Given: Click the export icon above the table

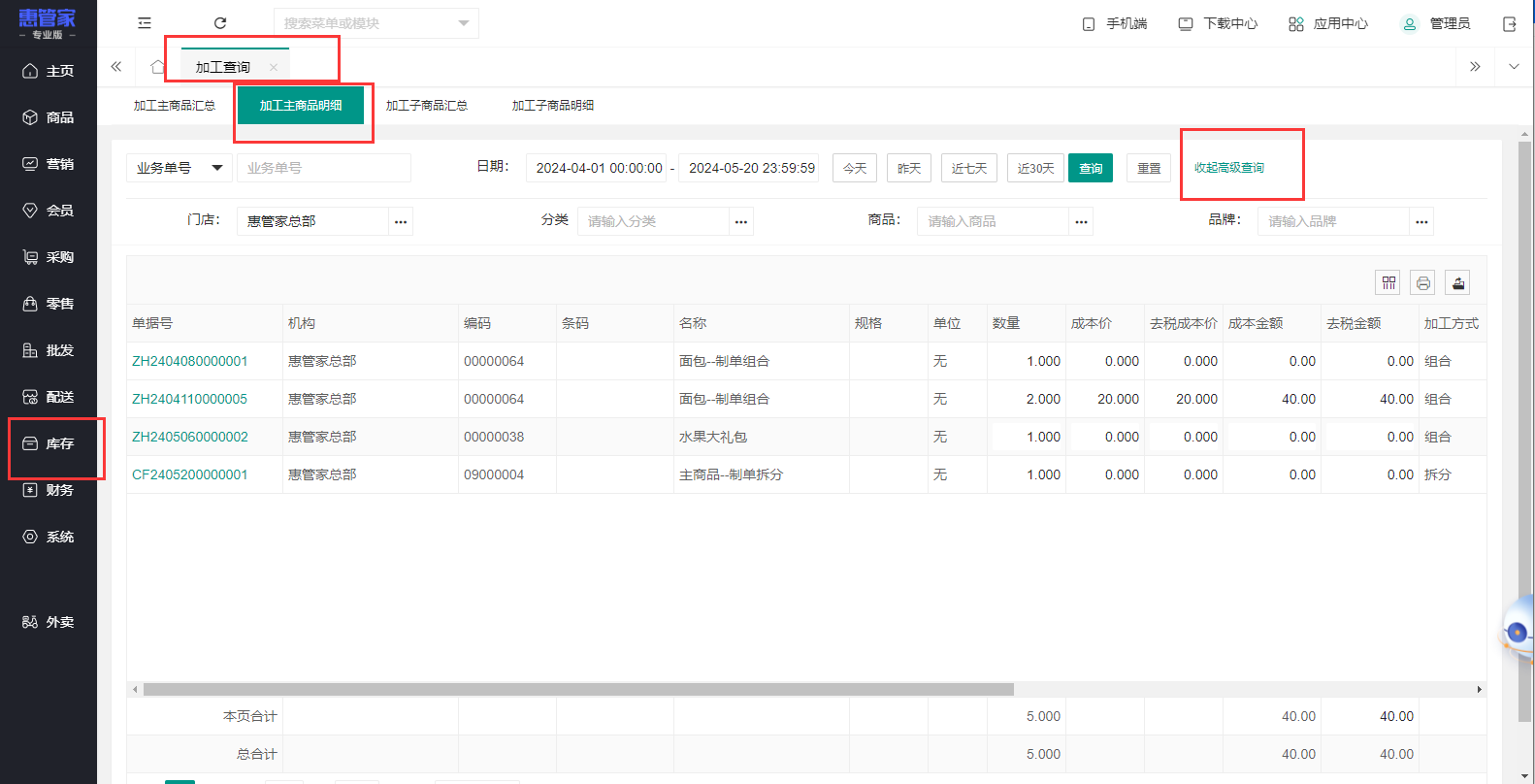Looking at the screenshot, I should [x=1457, y=282].
